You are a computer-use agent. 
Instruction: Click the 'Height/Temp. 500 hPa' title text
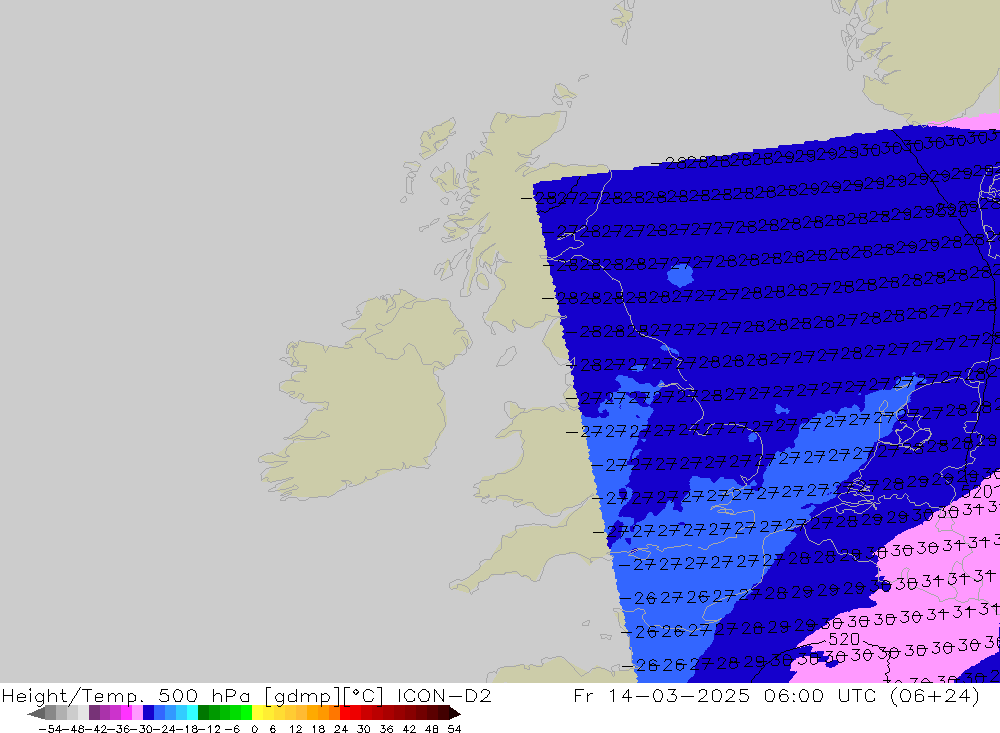tap(126, 695)
